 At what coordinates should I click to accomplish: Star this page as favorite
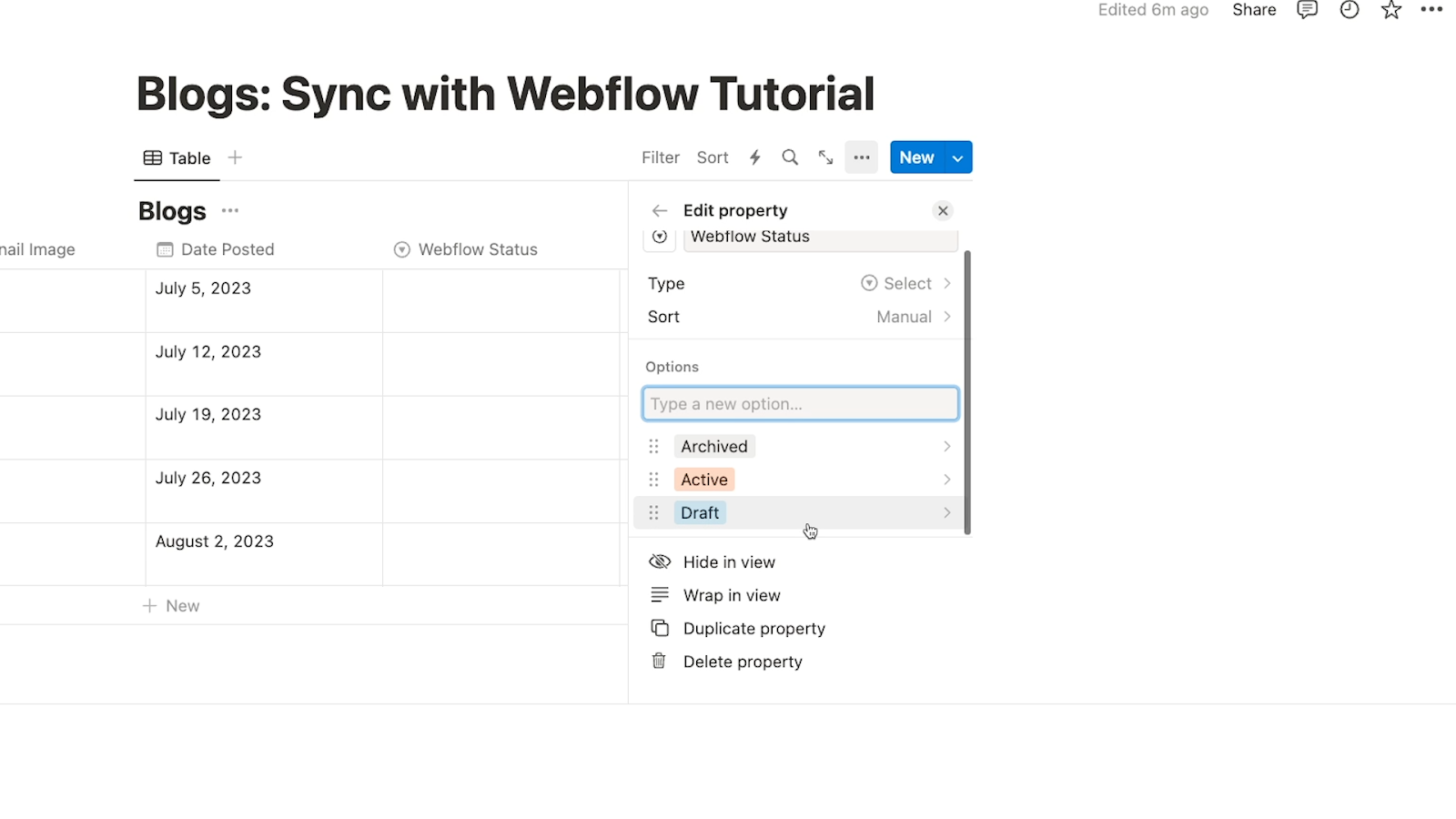point(1391,10)
